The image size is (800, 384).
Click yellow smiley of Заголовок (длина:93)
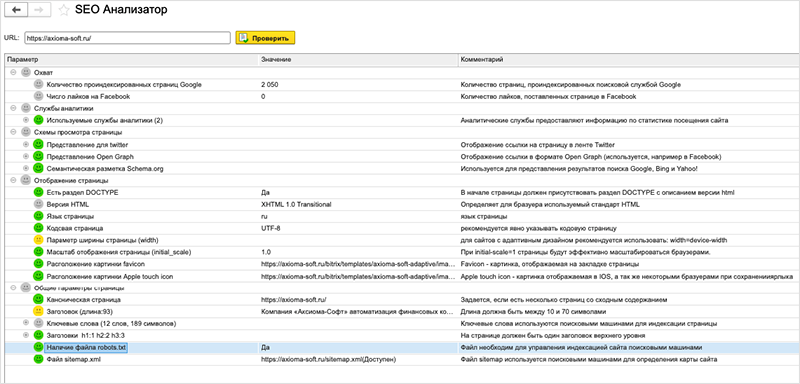tap(38, 311)
